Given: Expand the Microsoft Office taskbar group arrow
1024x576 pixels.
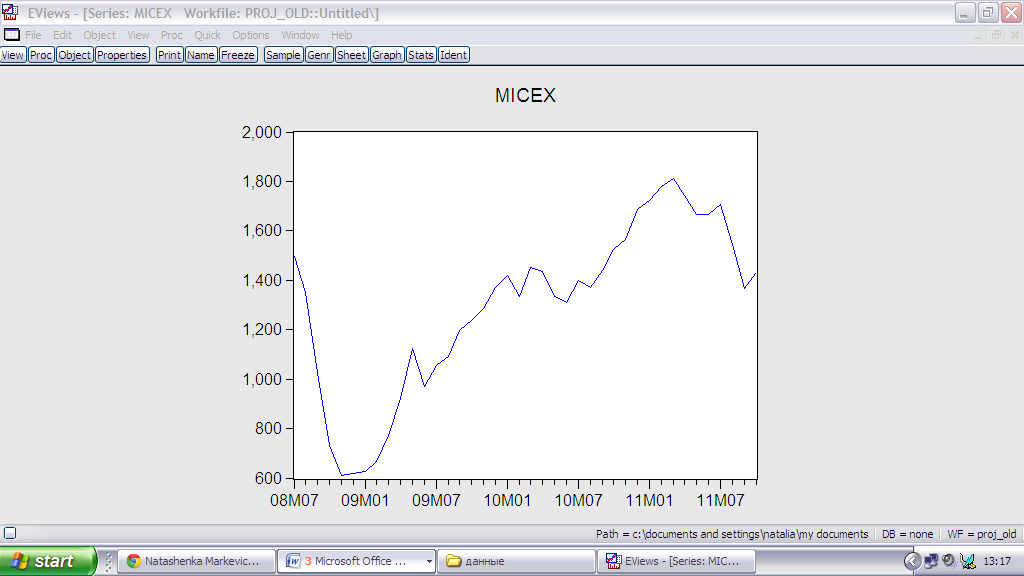Looking at the screenshot, I should (429, 561).
